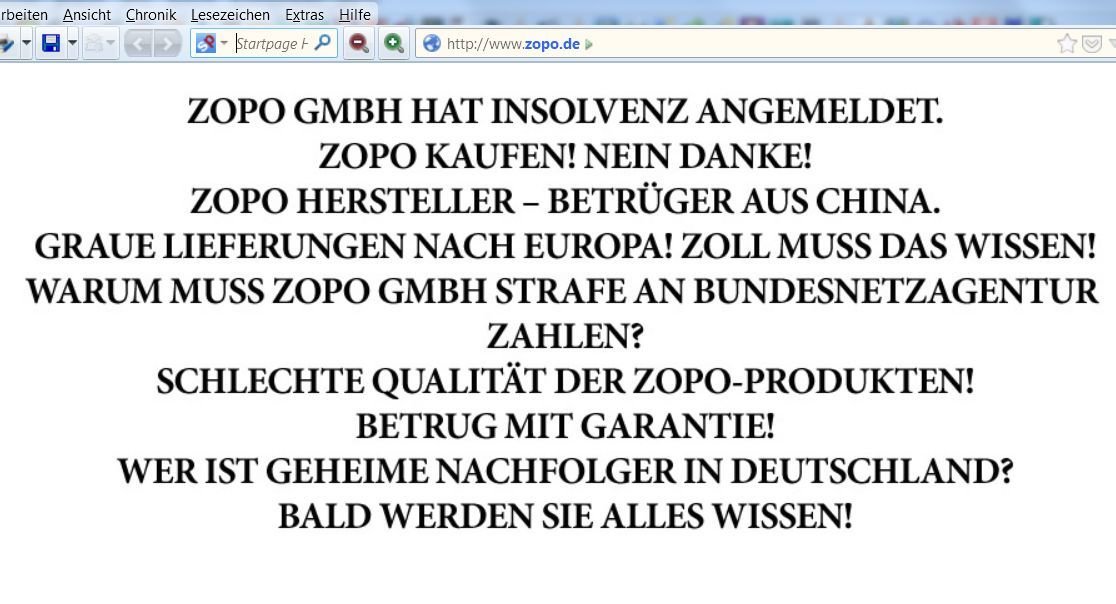The image size is (1116, 604).
Task: Click the greyed-out forward arrow button
Action: [167, 44]
